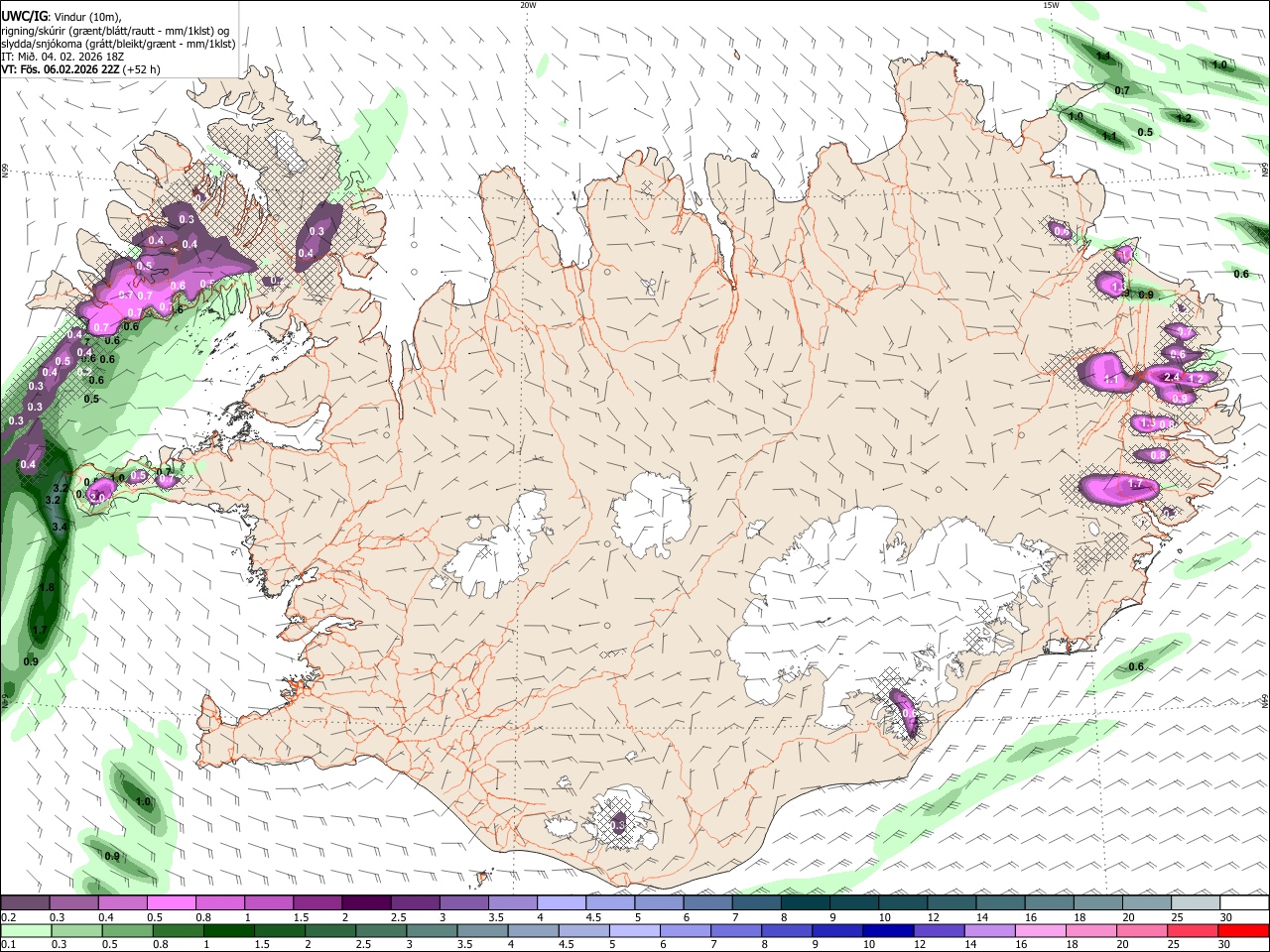The height and width of the screenshot is (952, 1270).
Task: Pick the lavender 4–4.5 upper legend swatch
Action: point(561,902)
